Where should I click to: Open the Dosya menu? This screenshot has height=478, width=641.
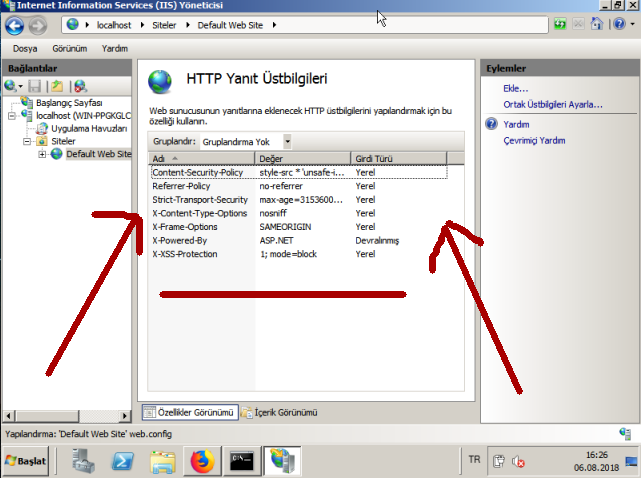(25, 49)
